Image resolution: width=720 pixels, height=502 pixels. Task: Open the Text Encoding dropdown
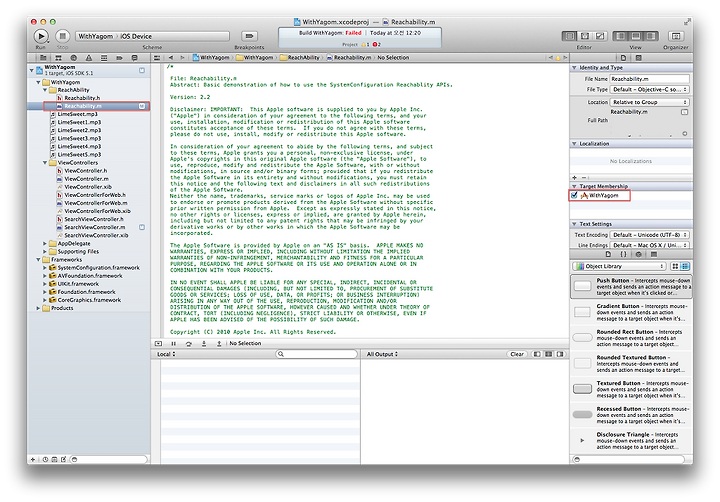[x=649, y=235]
